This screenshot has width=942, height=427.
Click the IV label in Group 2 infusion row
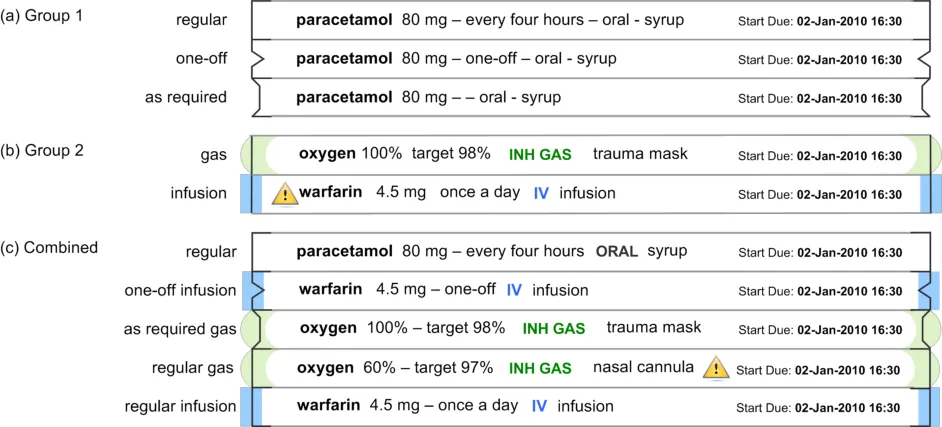pyautogui.click(x=540, y=193)
